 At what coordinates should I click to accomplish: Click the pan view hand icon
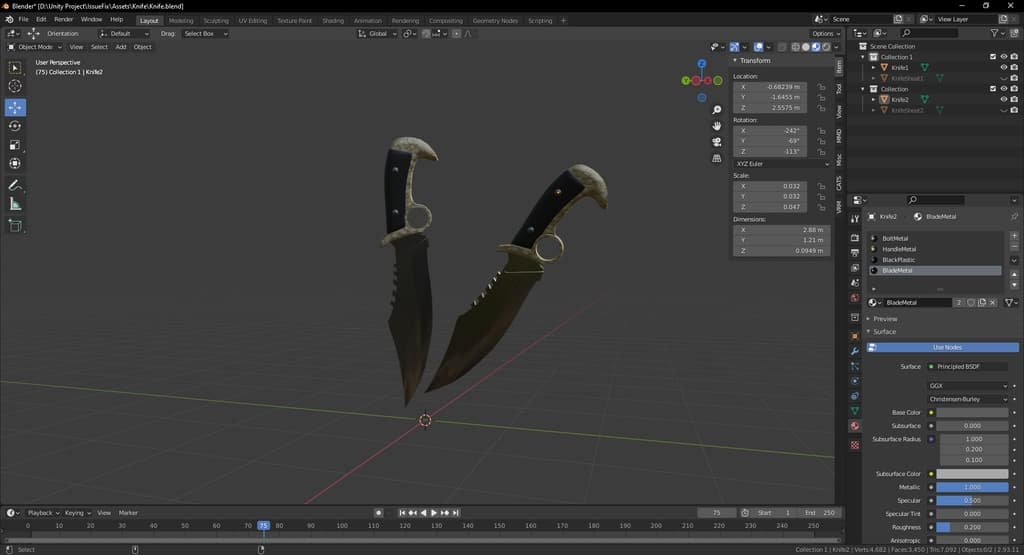point(717,126)
